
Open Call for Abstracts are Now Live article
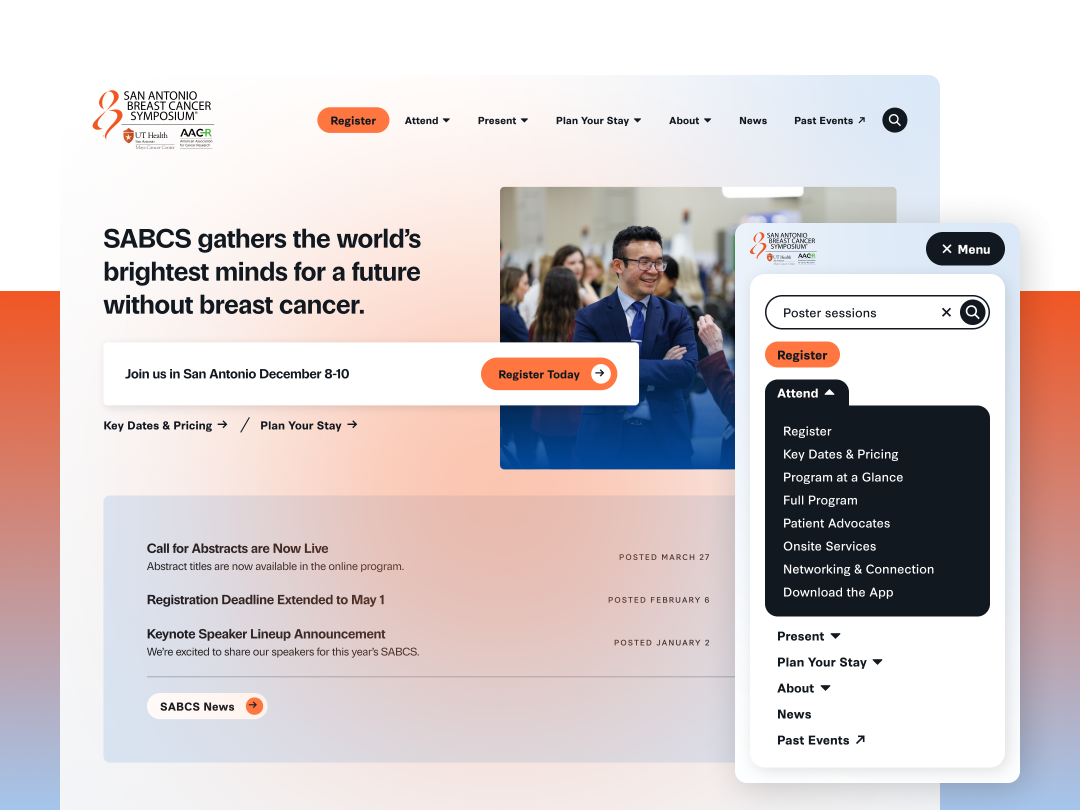(x=238, y=548)
